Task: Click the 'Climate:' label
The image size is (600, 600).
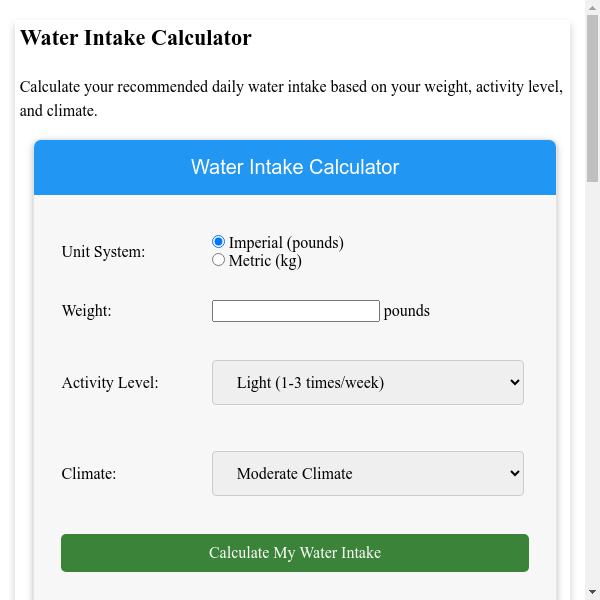Action: [x=89, y=474]
